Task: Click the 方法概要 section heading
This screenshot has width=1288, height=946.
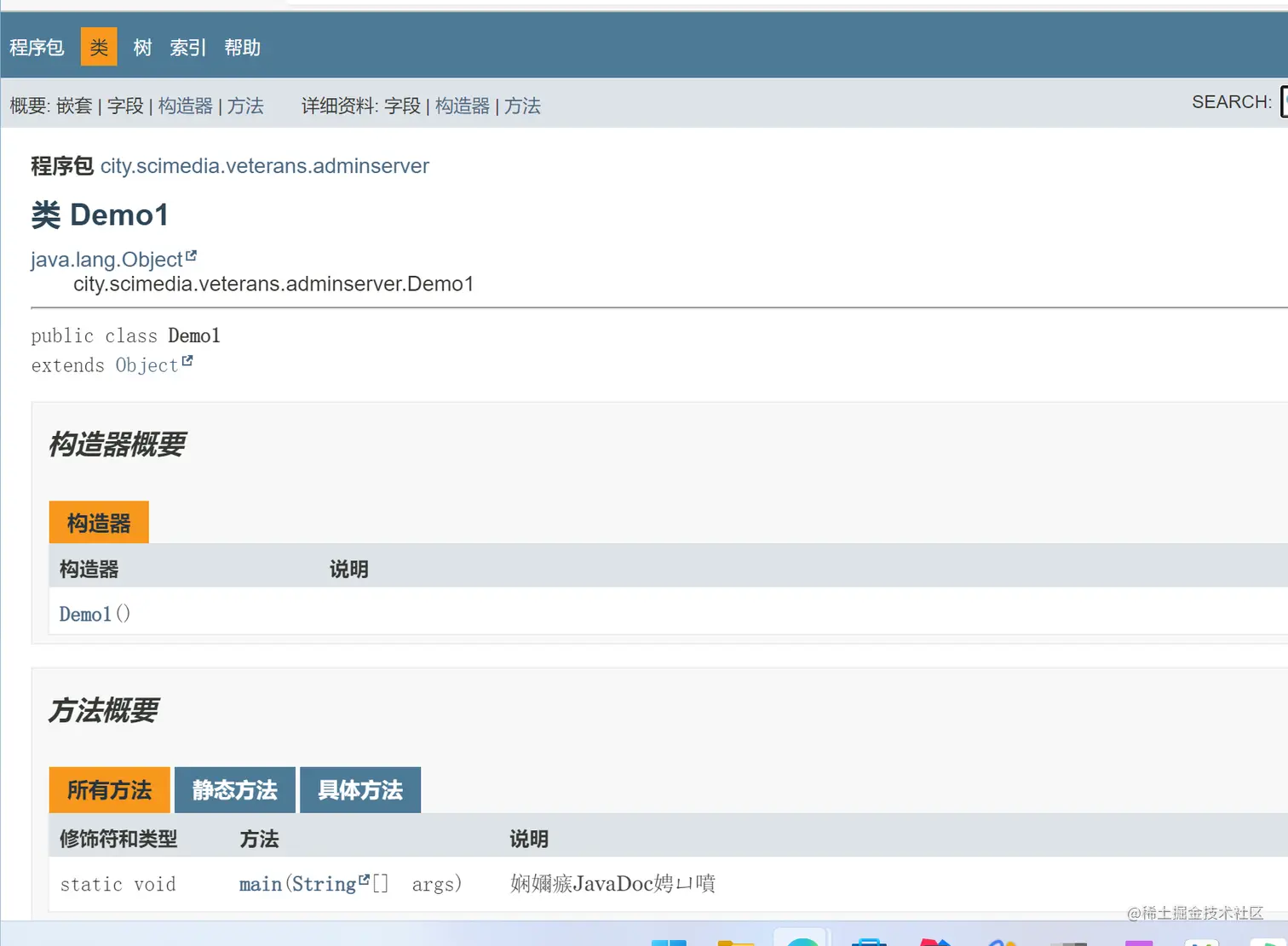Action: pyautogui.click(x=103, y=710)
